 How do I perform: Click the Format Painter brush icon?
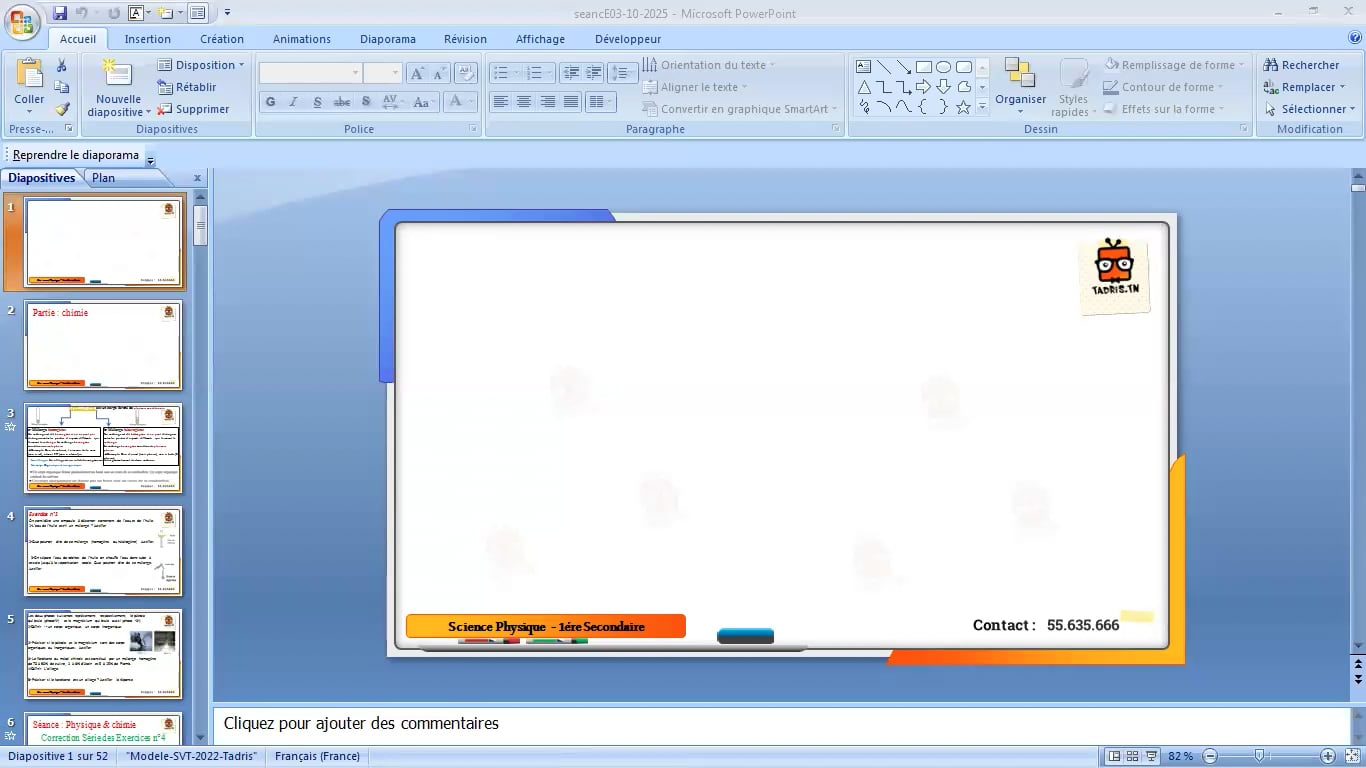[62, 109]
